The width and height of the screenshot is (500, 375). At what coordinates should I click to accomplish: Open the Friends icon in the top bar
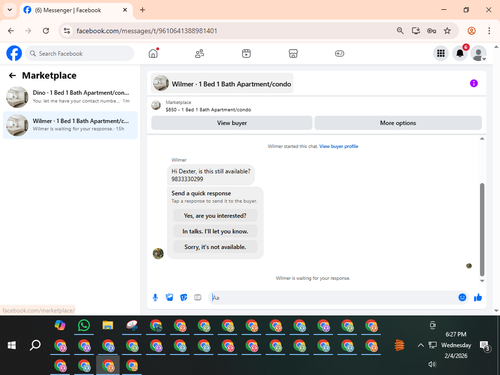click(x=199, y=53)
